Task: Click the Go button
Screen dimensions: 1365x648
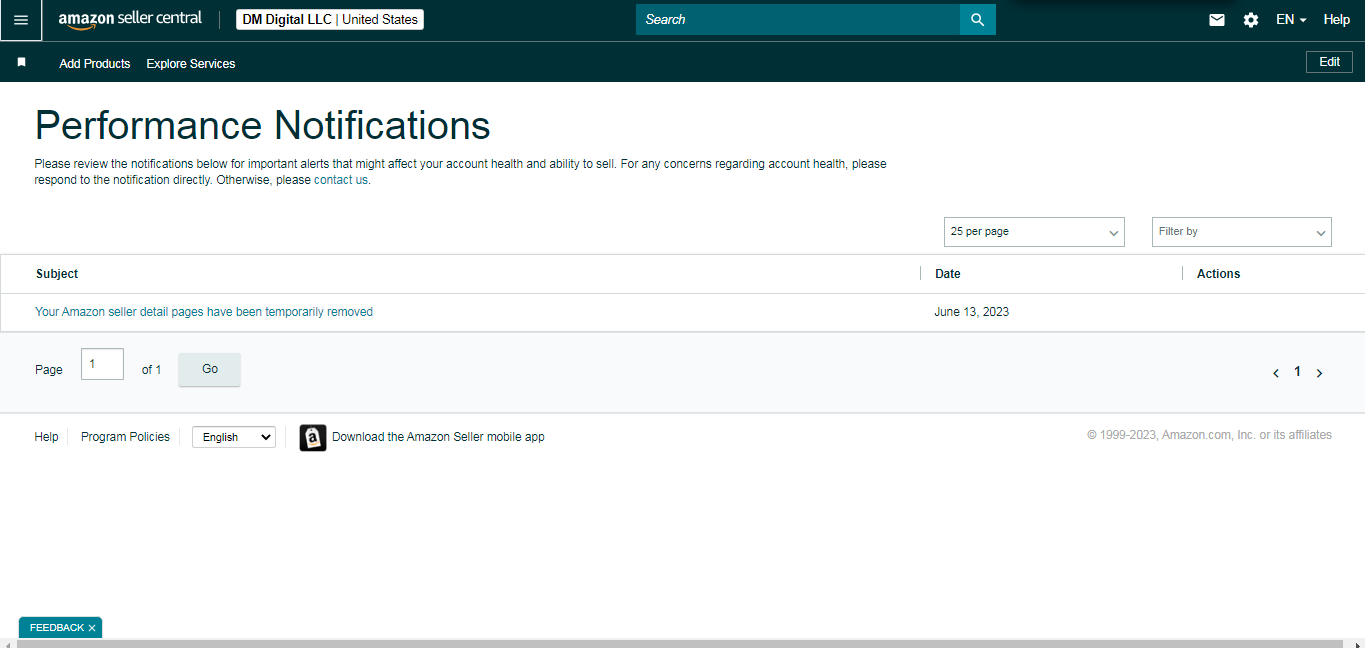Action: [209, 369]
